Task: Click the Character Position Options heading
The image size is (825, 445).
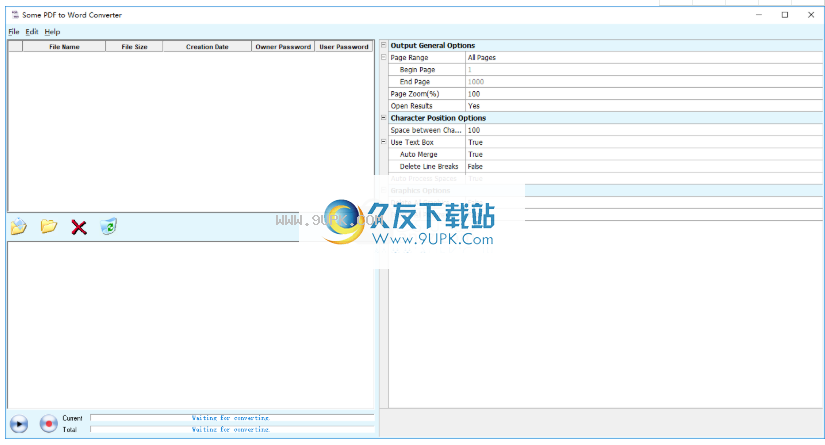Action: tap(438, 118)
